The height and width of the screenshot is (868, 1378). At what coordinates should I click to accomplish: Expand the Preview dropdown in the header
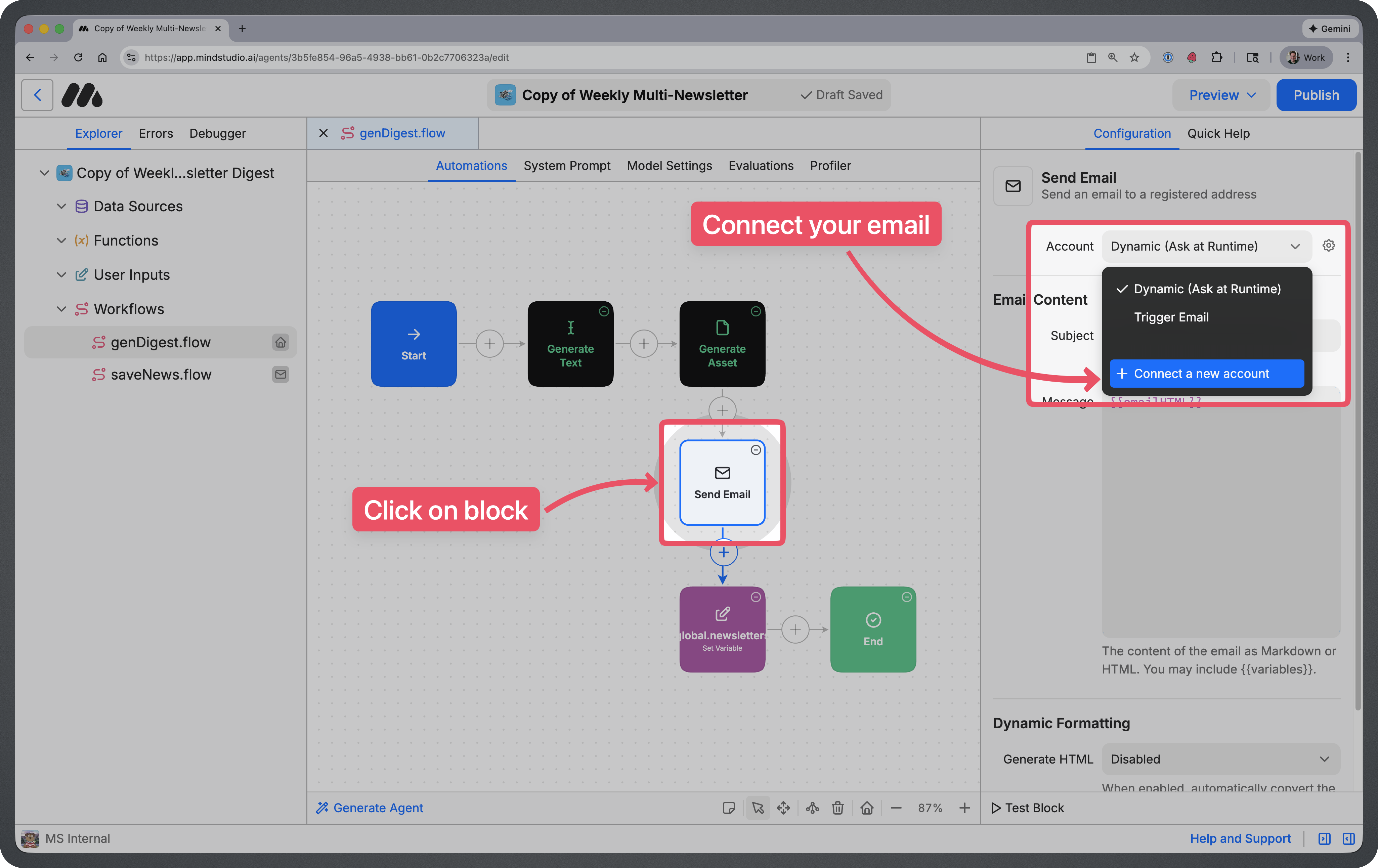point(1221,94)
